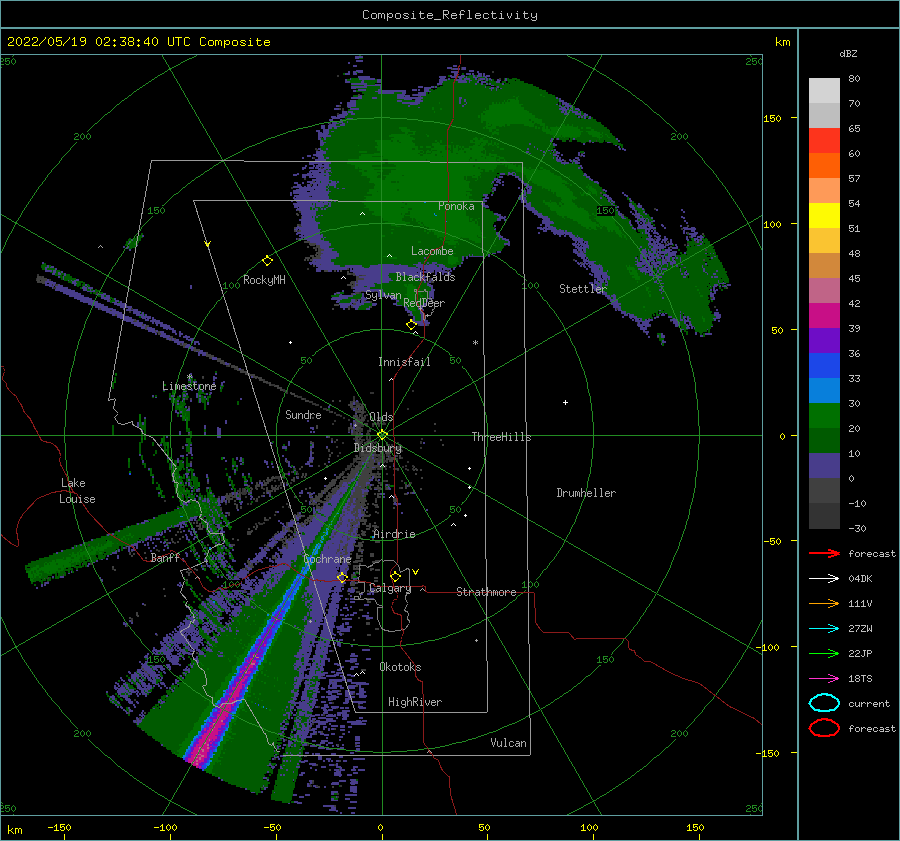The width and height of the screenshot is (900, 841).
Task: Click the 18TS legend label
Action: pyautogui.click(x=860, y=679)
